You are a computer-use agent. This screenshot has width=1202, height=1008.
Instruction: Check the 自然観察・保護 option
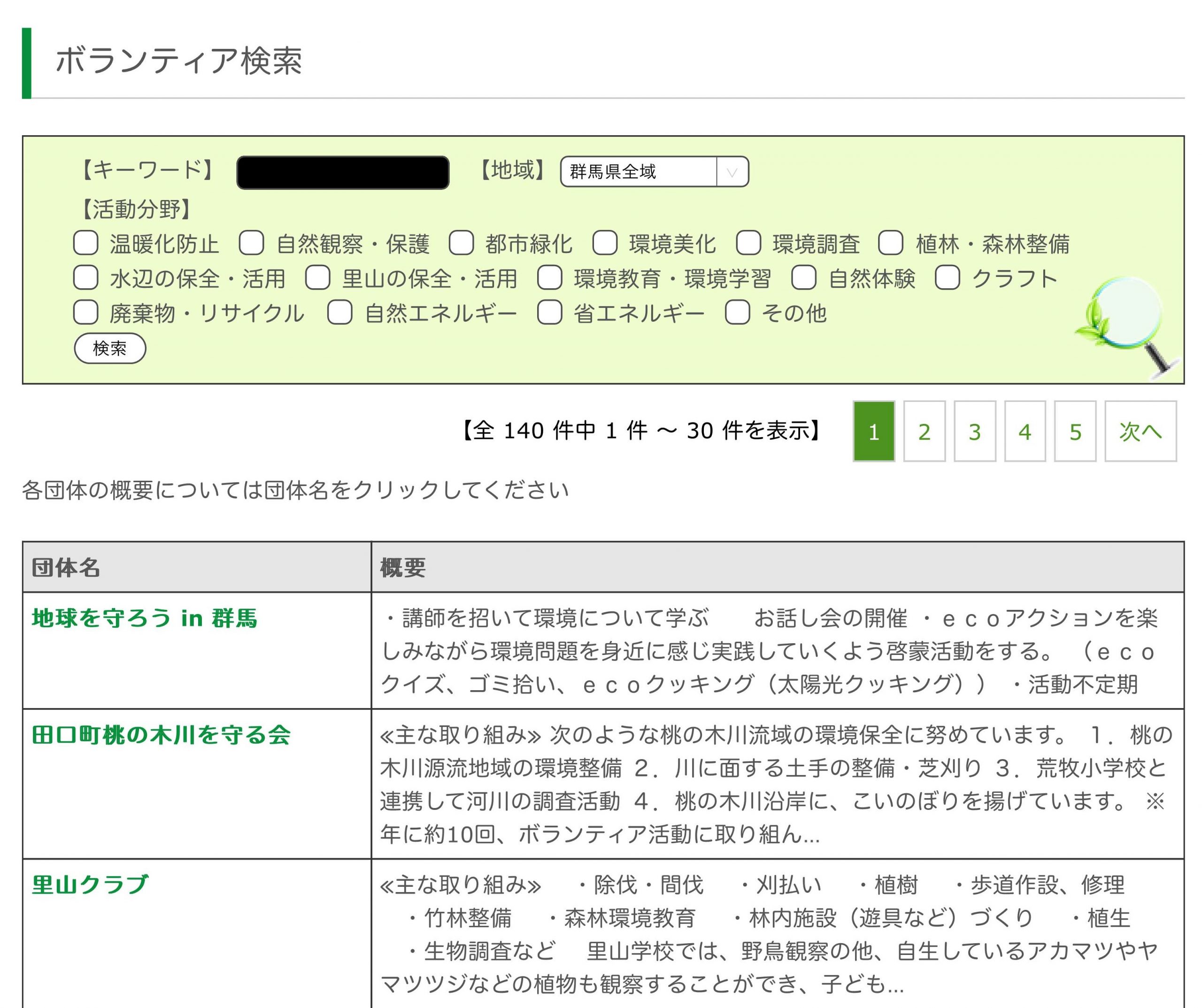tap(251, 243)
